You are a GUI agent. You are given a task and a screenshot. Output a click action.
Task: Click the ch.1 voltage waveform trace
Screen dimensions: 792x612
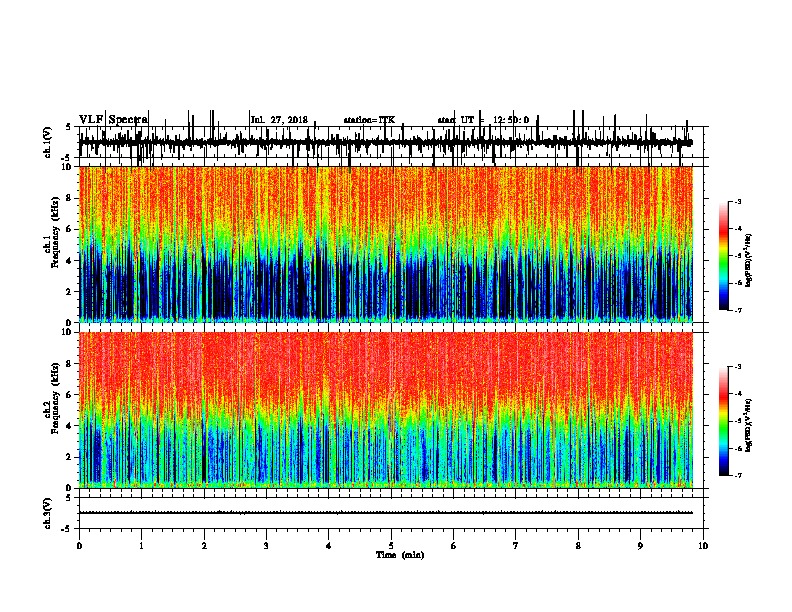385,143
